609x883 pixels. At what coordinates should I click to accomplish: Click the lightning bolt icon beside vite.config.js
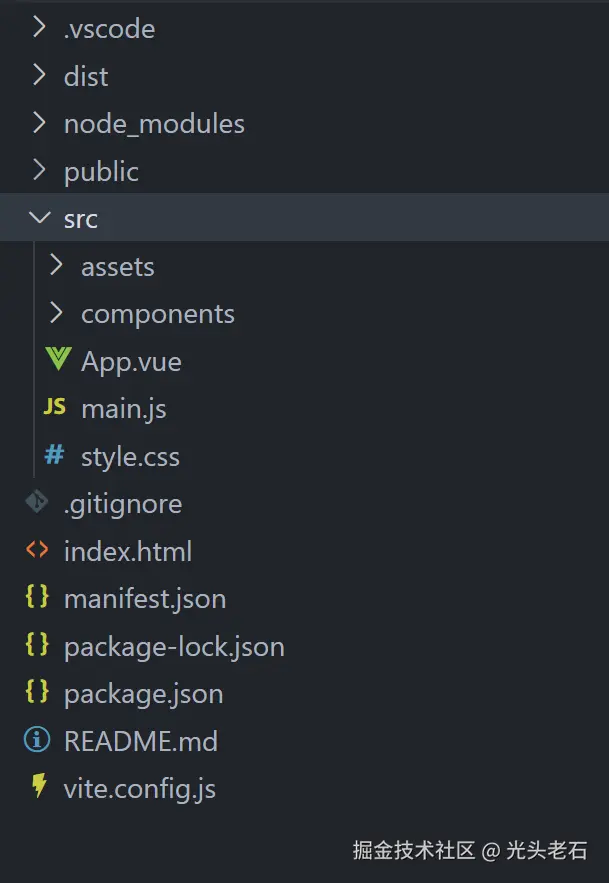pos(38,788)
